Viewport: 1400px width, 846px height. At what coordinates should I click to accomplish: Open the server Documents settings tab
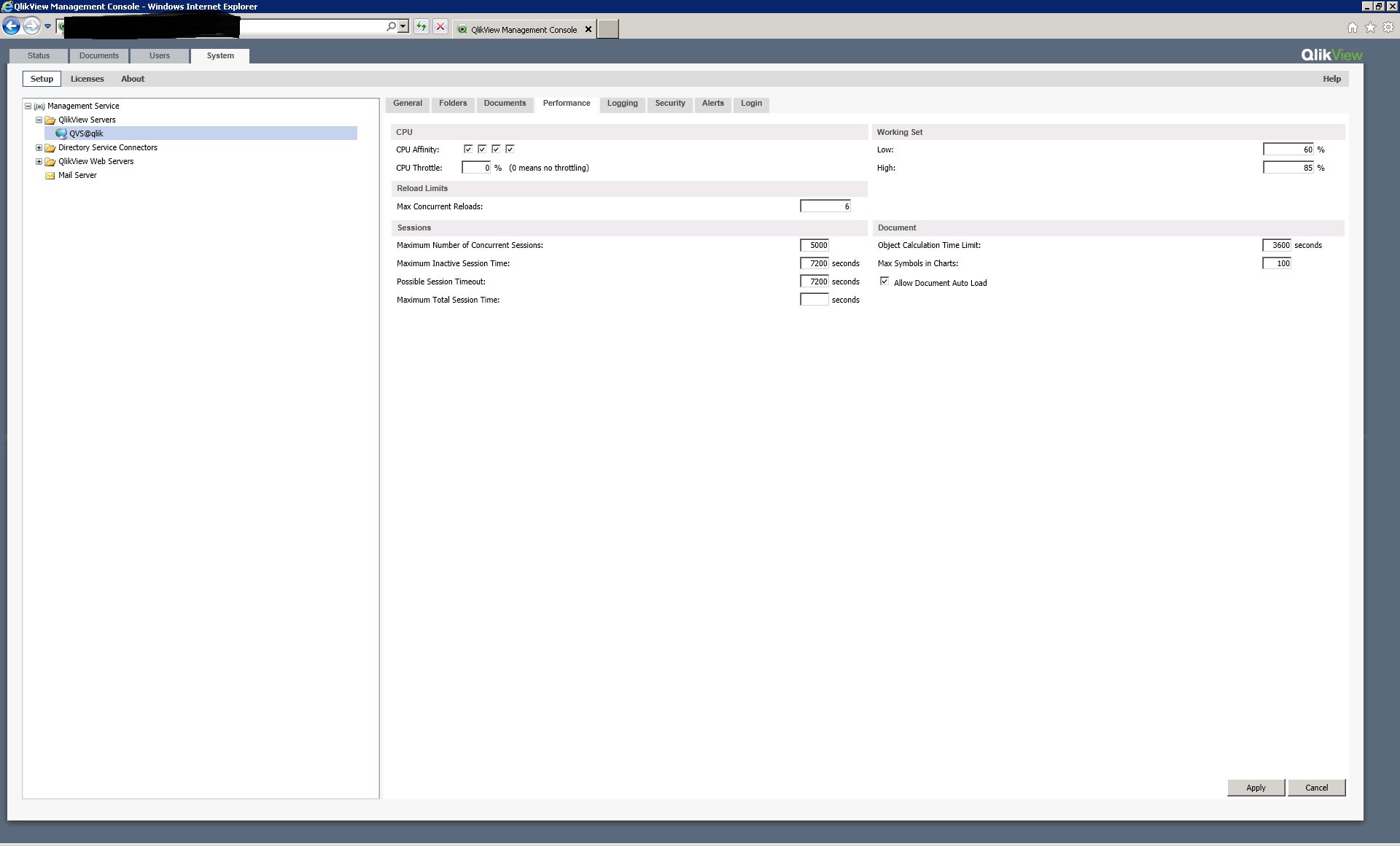pos(505,104)
